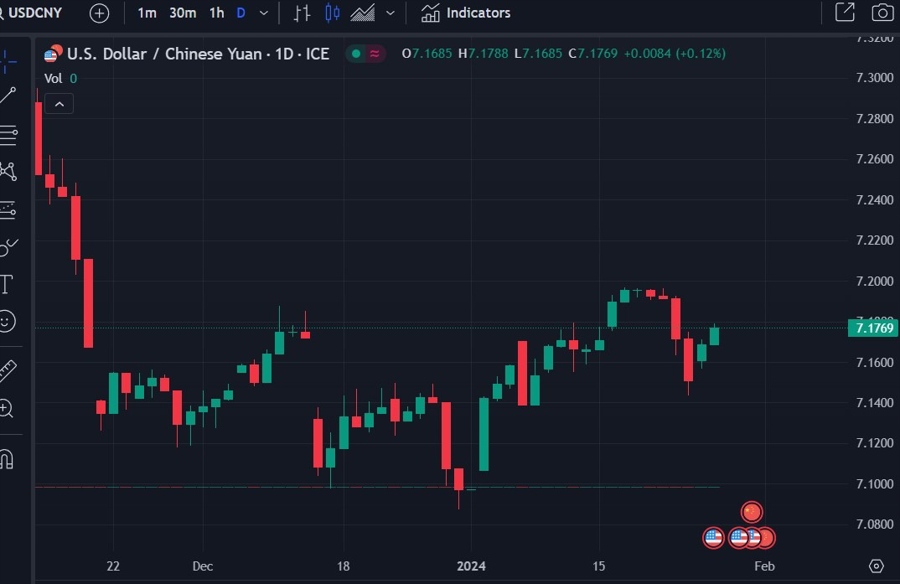Viewport: 900px width, 584px height.
Task: Click the 7.3000 price scale label
Action: (x=874, y=78)
